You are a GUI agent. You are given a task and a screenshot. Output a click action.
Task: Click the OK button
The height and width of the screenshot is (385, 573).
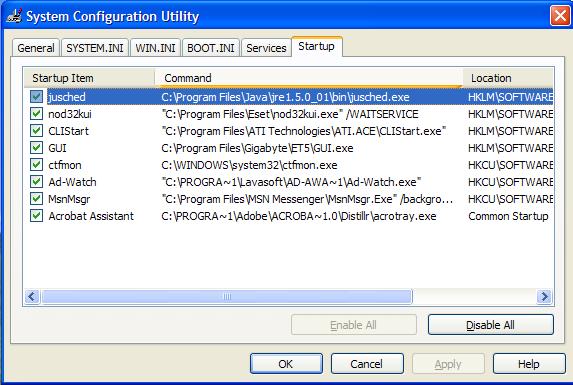click(286, 363)
